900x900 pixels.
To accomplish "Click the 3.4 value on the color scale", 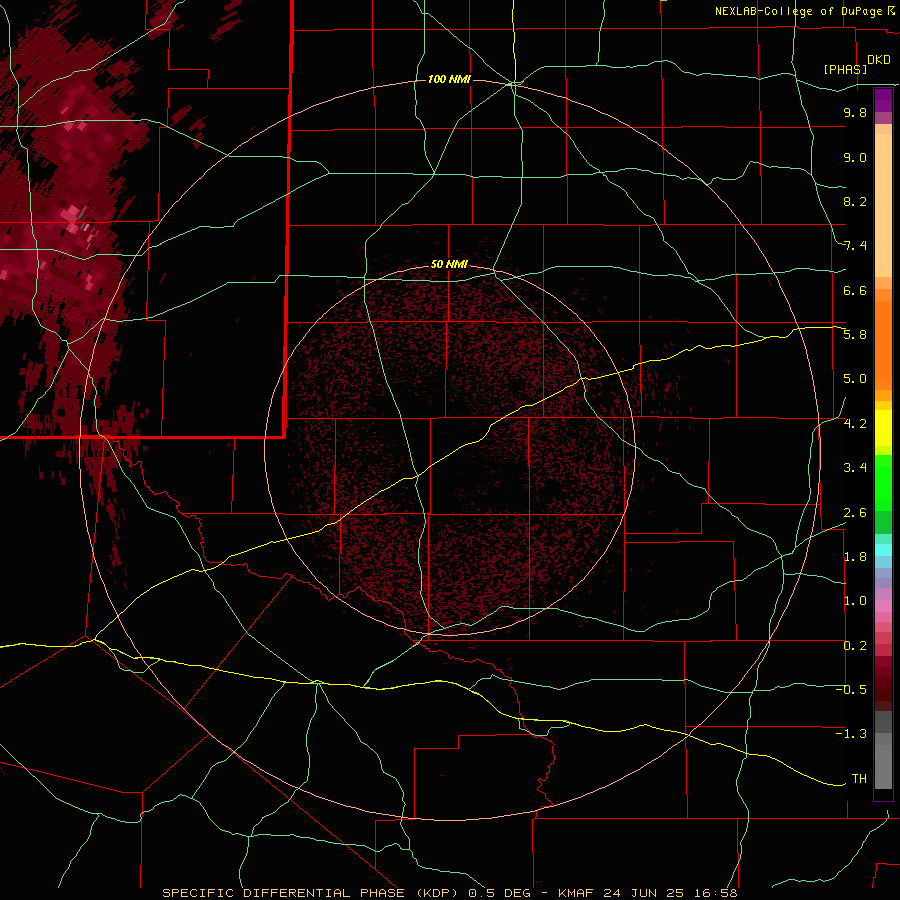I will 855,468.
